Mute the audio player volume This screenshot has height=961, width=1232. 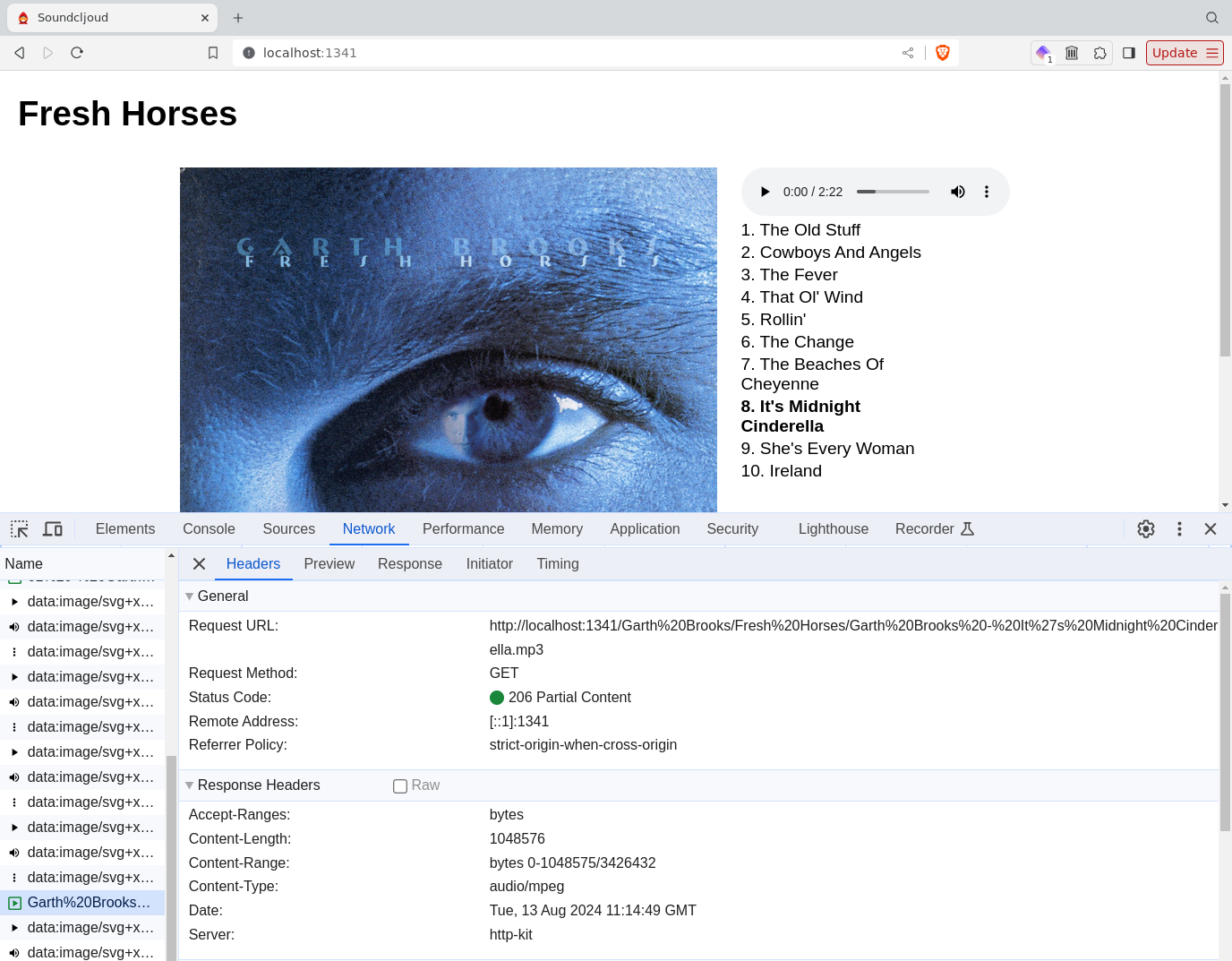[x=958, y=192]
